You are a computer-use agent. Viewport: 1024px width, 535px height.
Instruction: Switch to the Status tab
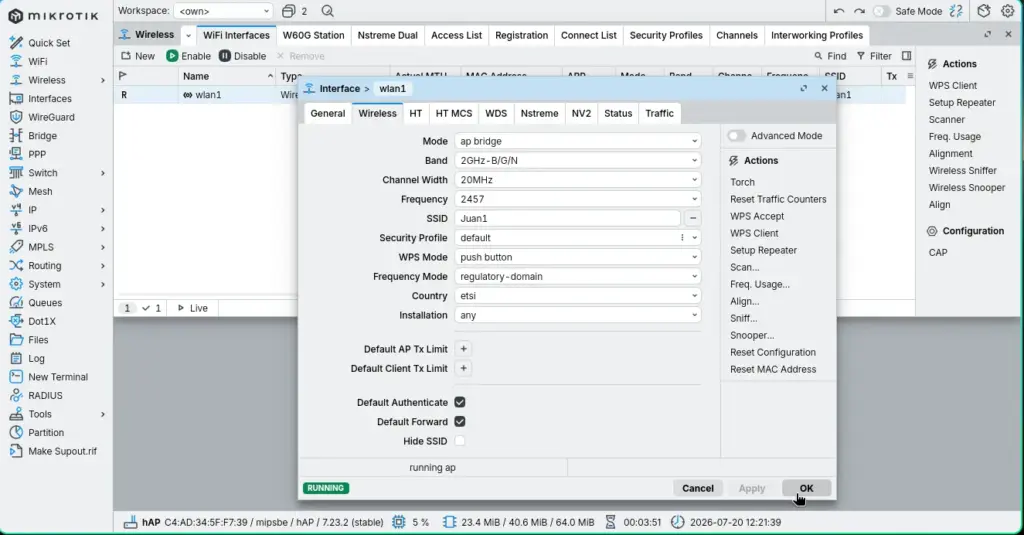coord(618,113)
